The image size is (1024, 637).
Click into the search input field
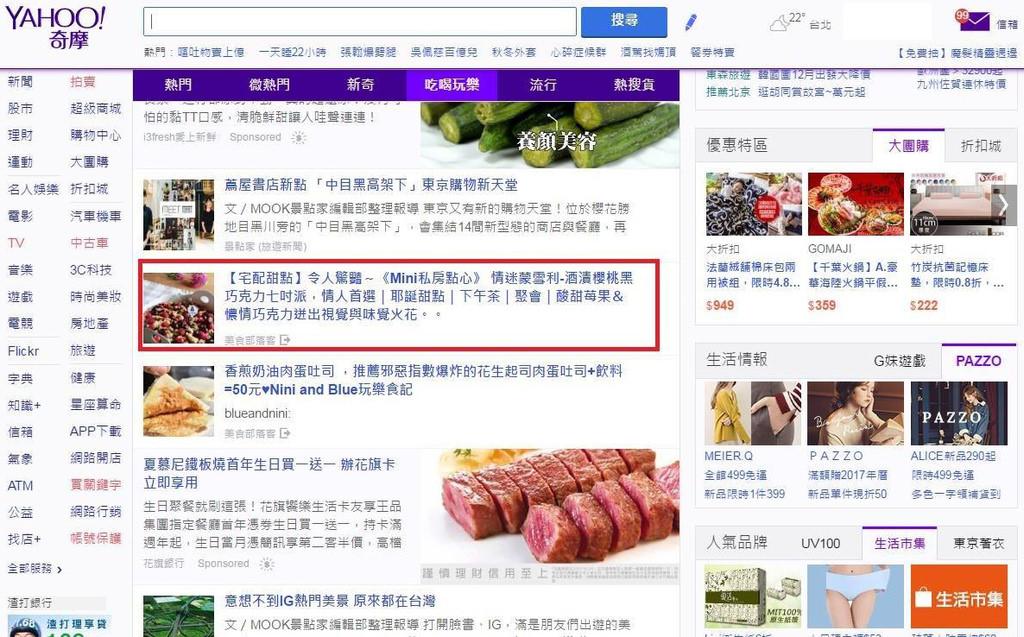pyautogui.click(x=360, y=22)
